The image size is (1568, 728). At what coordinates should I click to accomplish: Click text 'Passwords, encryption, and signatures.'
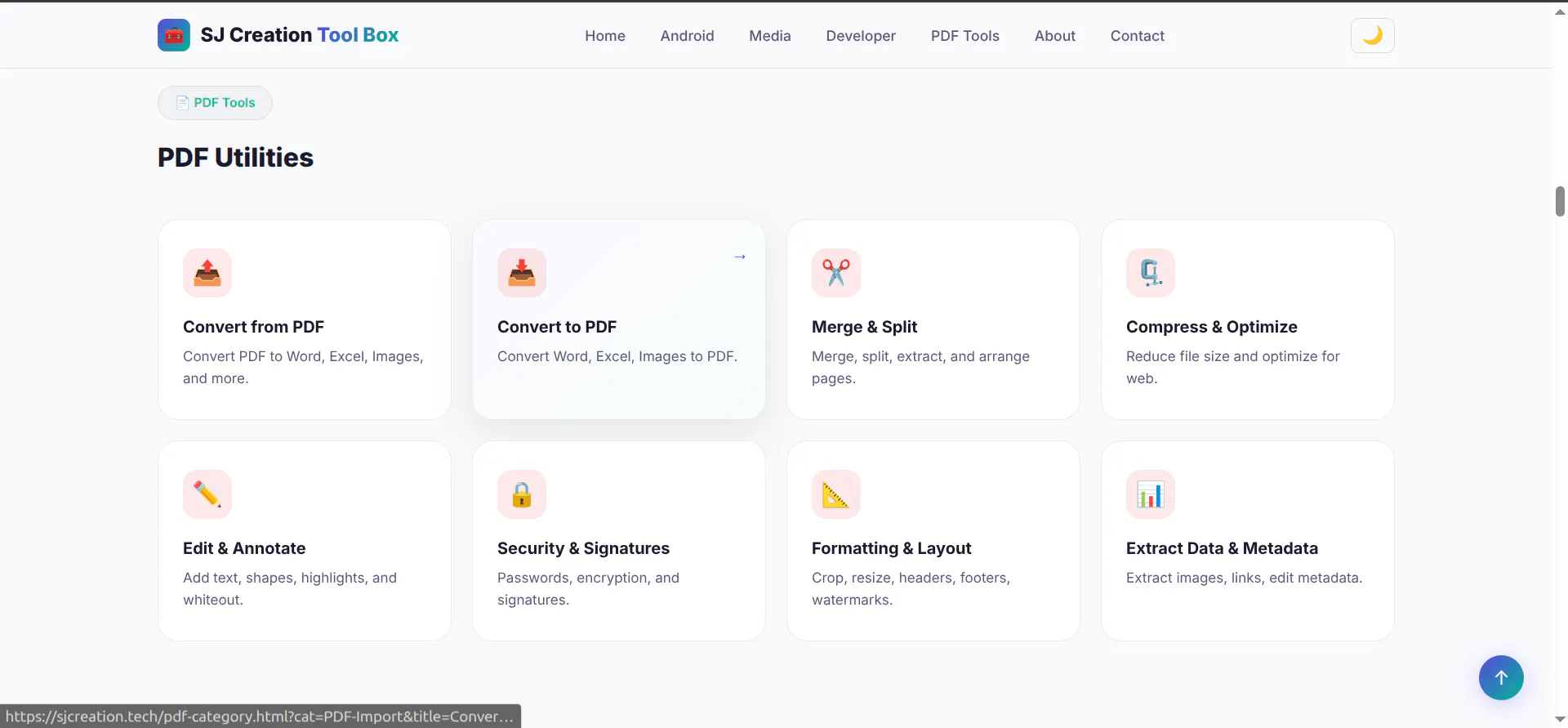click(x=588, y=588)
